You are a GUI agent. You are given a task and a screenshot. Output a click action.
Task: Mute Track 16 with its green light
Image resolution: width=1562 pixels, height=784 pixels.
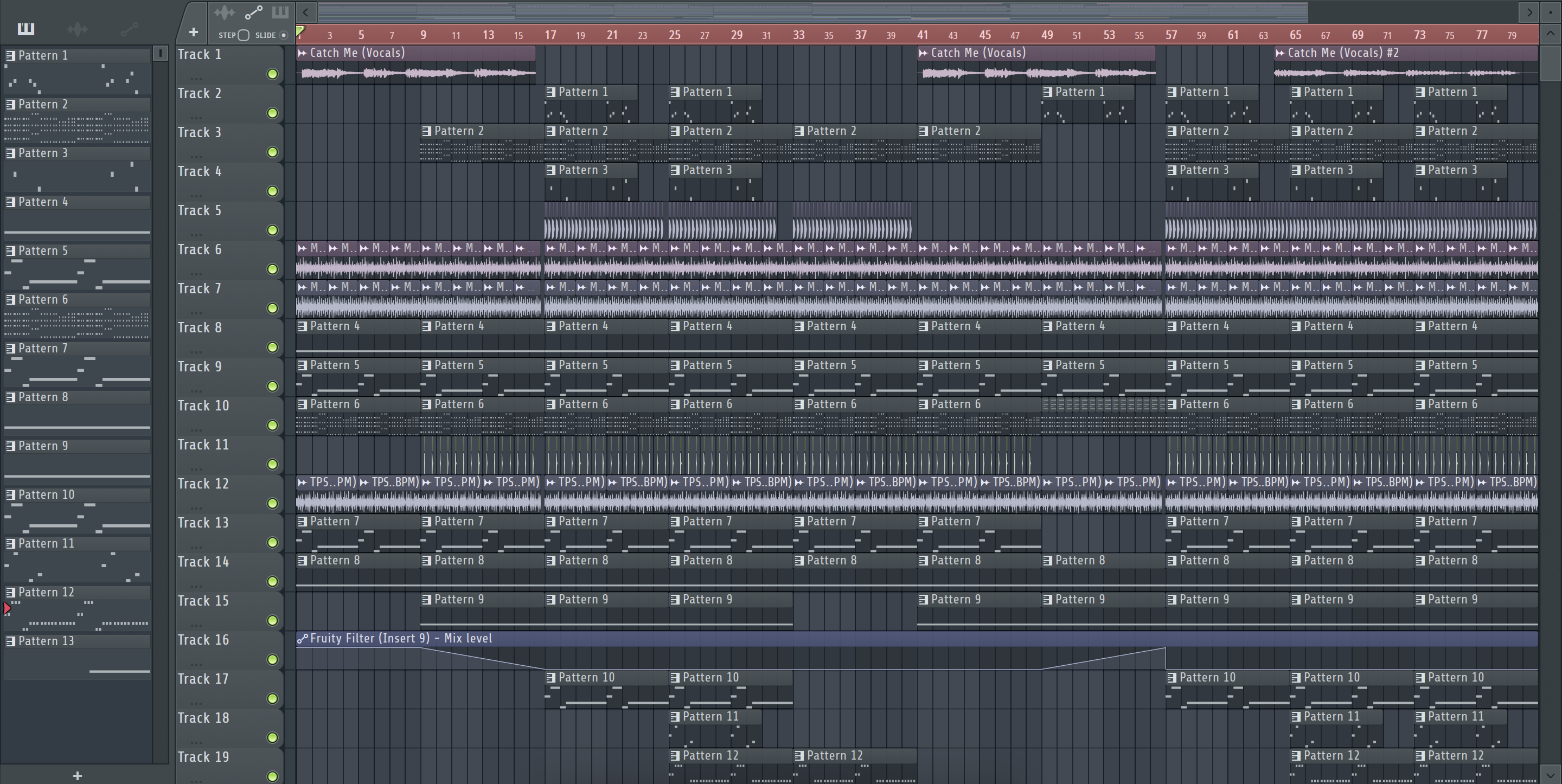(272, 660)
